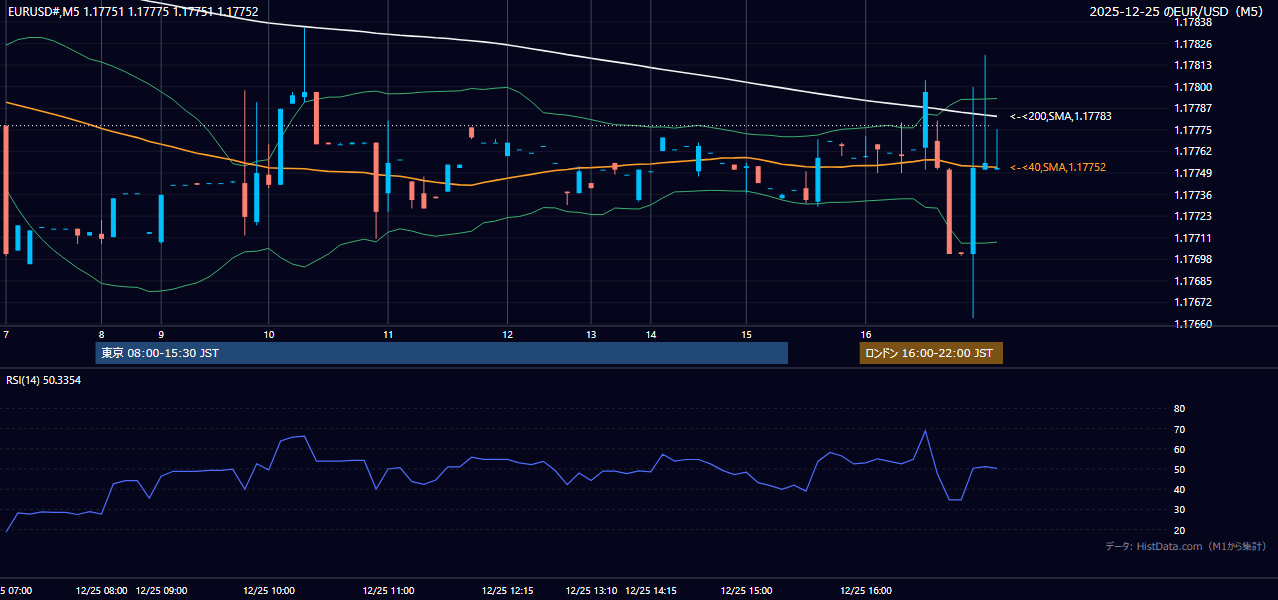
Task: Click the RSI 30 level label
Action: [1179, 510]
